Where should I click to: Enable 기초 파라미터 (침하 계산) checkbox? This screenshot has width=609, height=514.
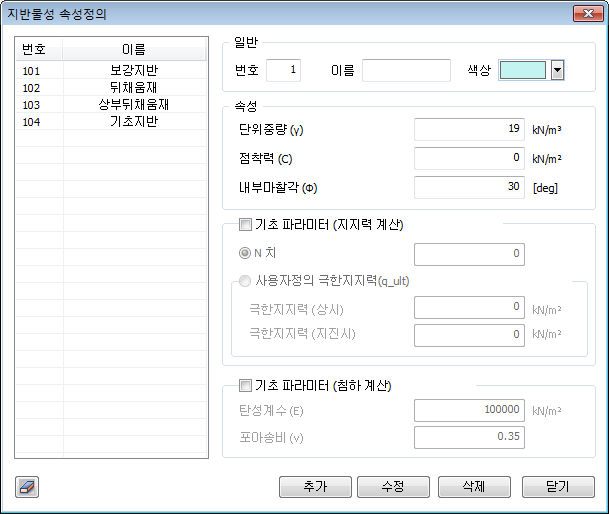245,385
